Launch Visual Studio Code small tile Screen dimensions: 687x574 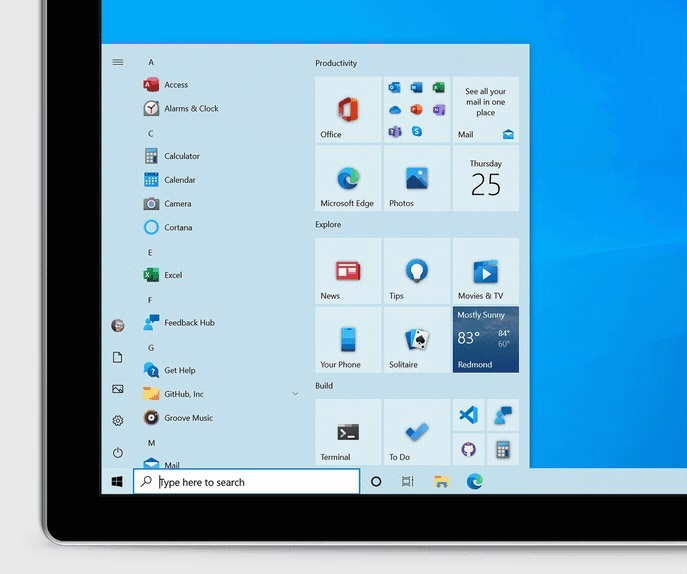(x=469, y=415)
